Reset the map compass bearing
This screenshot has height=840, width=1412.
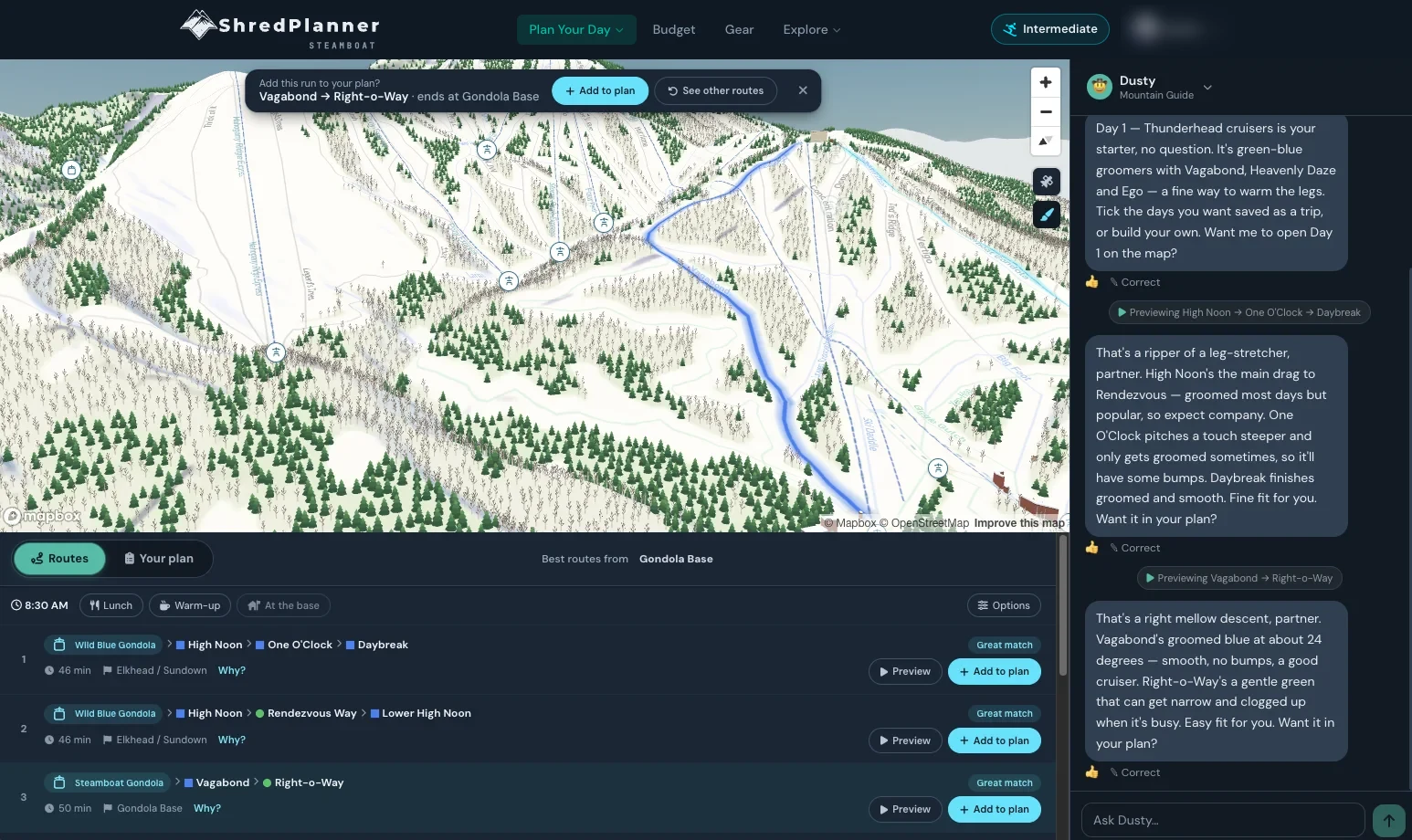coord(1046,141)
